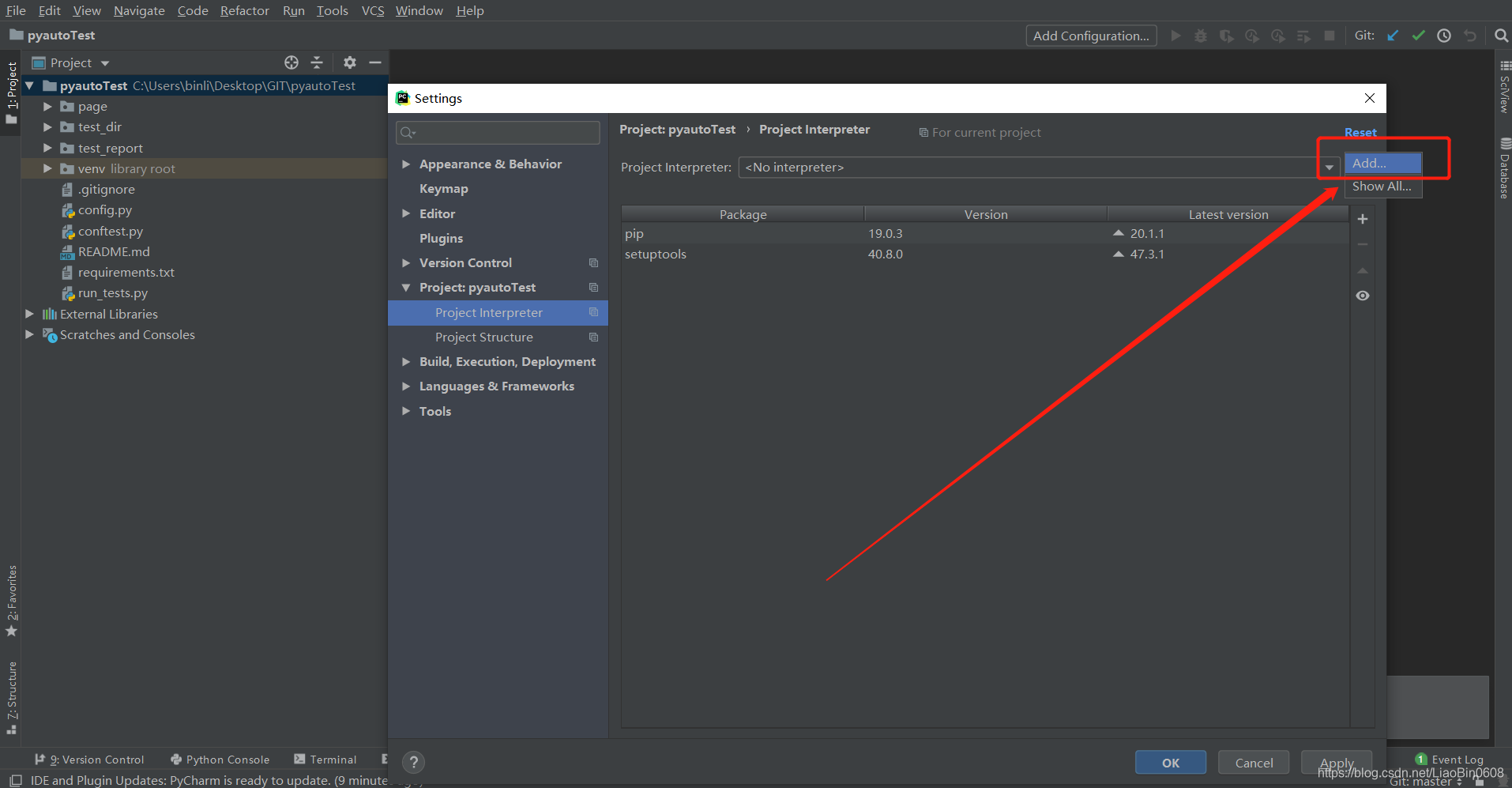Click Add Configuration... button
Viewport: 1512px width, 788px height.
1091,36
